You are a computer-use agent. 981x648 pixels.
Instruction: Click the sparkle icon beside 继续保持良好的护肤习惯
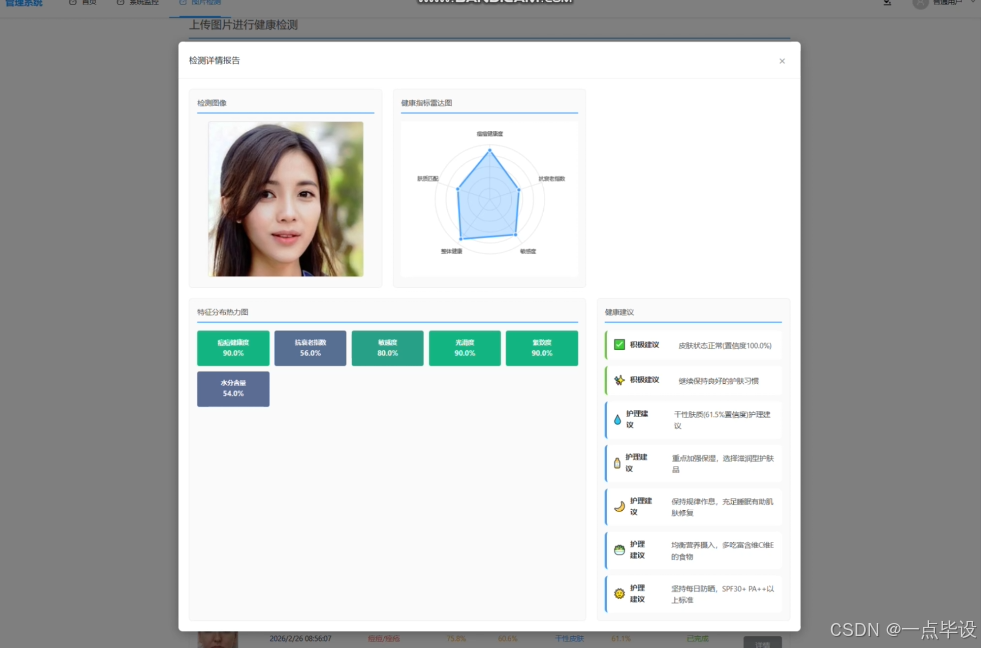coord(619,380)
